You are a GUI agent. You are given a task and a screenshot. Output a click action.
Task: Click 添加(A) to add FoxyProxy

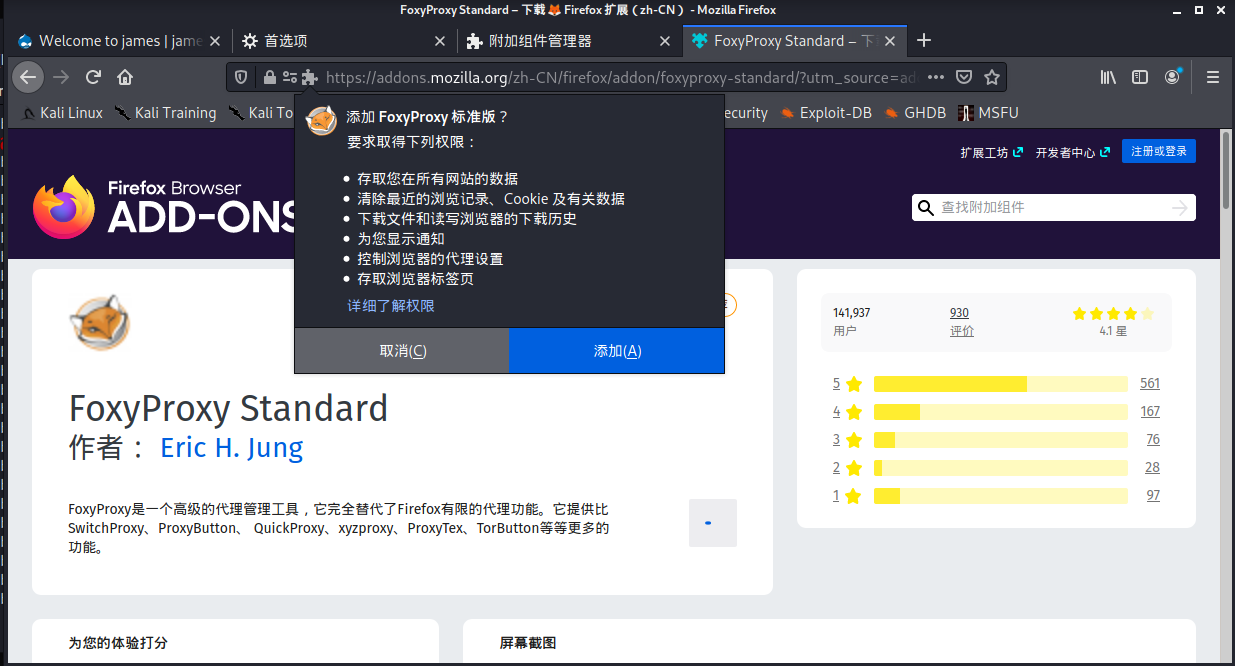[x=617, y=351]
